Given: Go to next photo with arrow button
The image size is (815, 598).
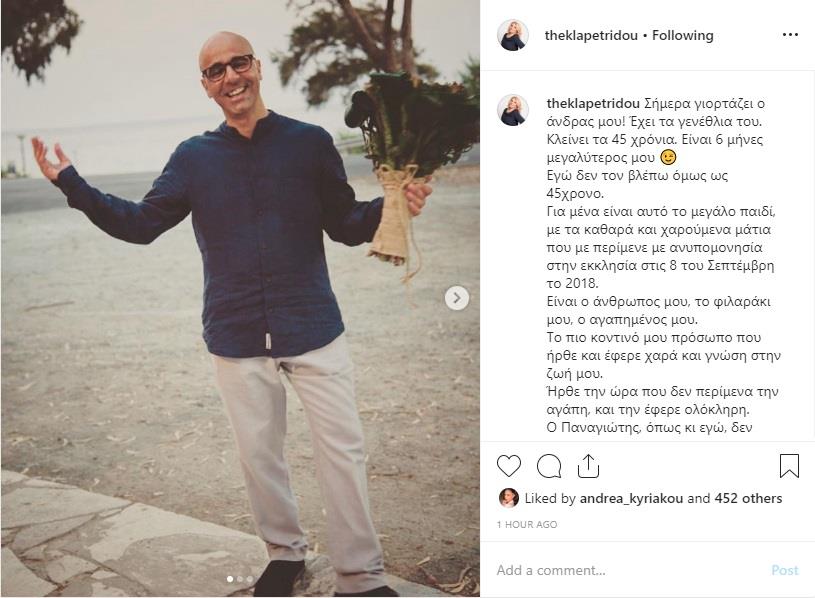Looking at the screenshot, I should click(x=457, y=298).
